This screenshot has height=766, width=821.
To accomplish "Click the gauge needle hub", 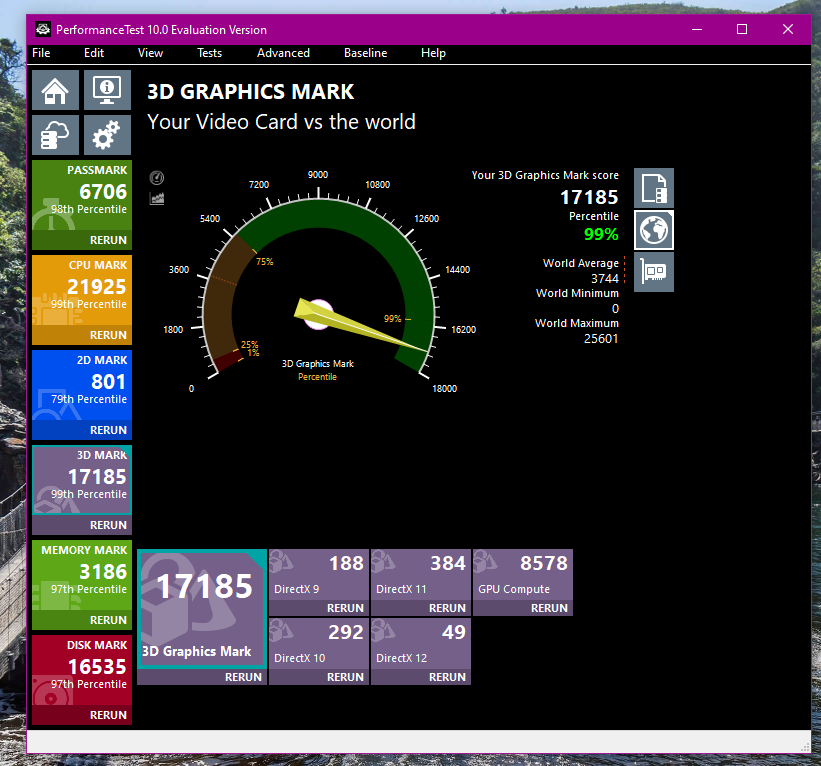I will point(318,314).
